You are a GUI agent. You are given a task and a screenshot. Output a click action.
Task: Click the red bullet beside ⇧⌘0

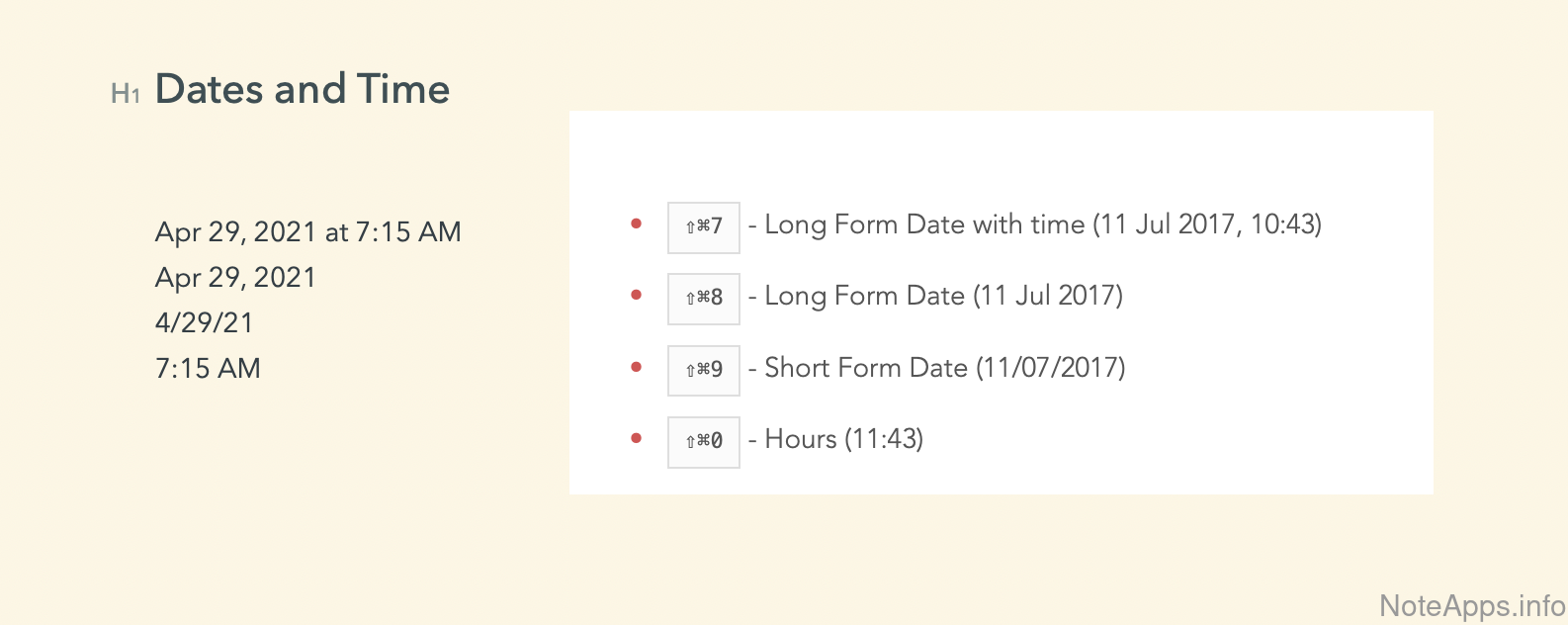pyautogui.click(x=637, y=438)
